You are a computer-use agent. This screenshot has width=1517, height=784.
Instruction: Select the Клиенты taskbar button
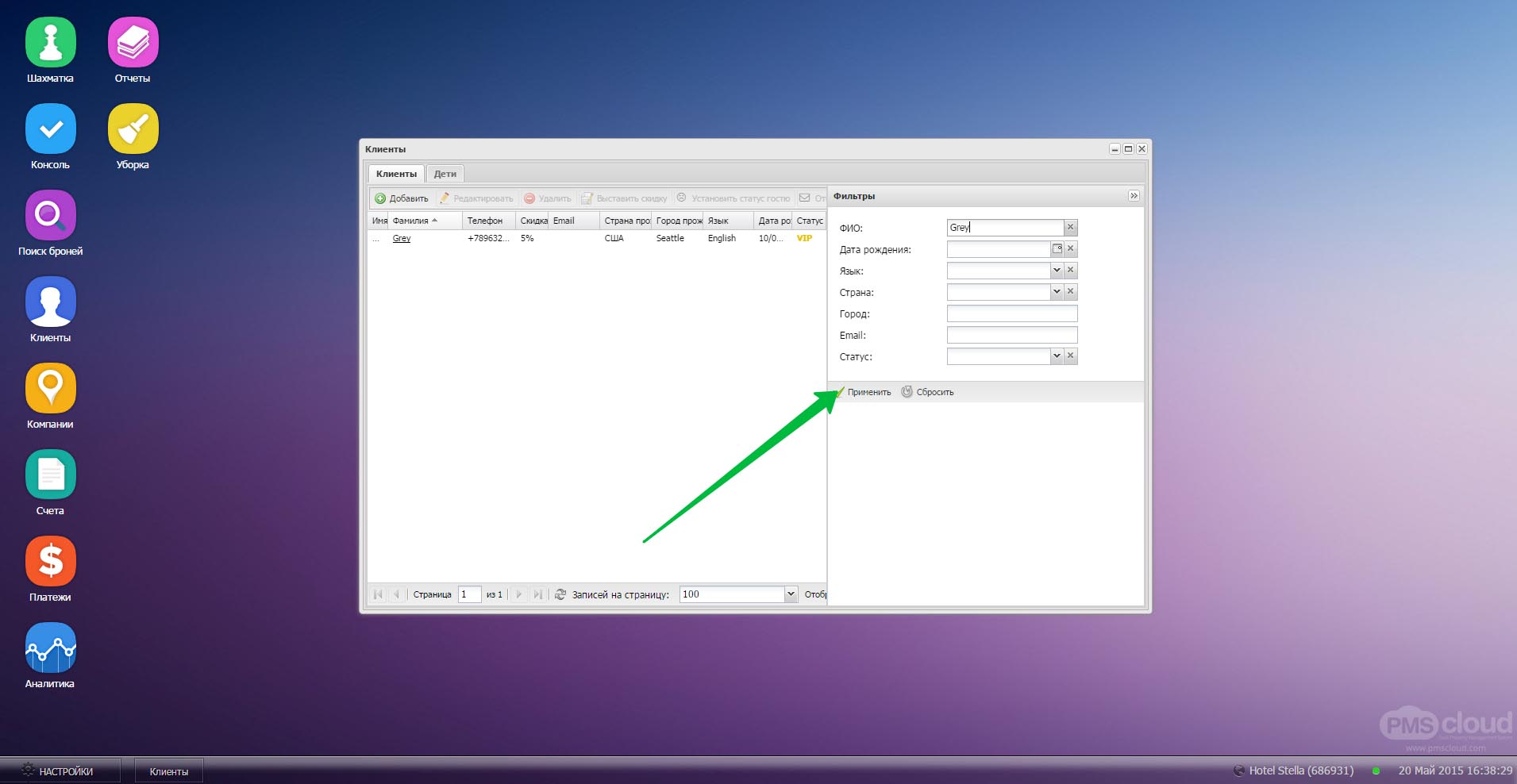pos(169,771)
